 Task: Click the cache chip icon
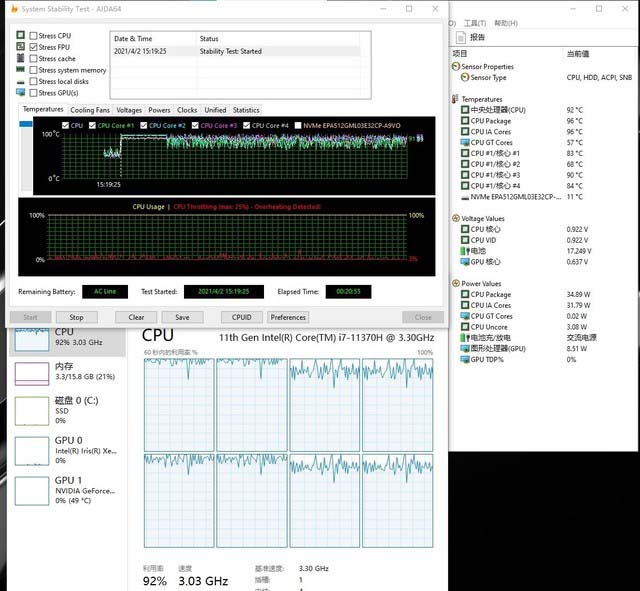click(20, 58)
